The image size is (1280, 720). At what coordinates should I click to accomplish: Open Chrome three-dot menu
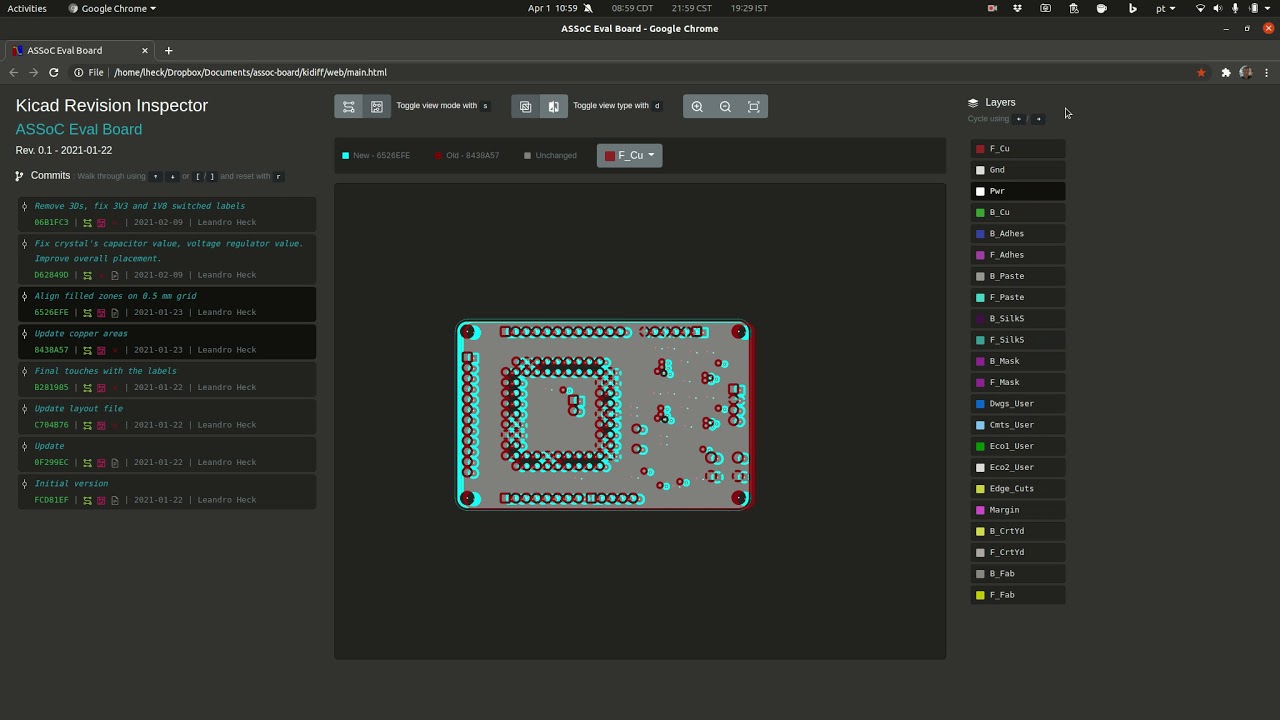[x=1266, y=72]
